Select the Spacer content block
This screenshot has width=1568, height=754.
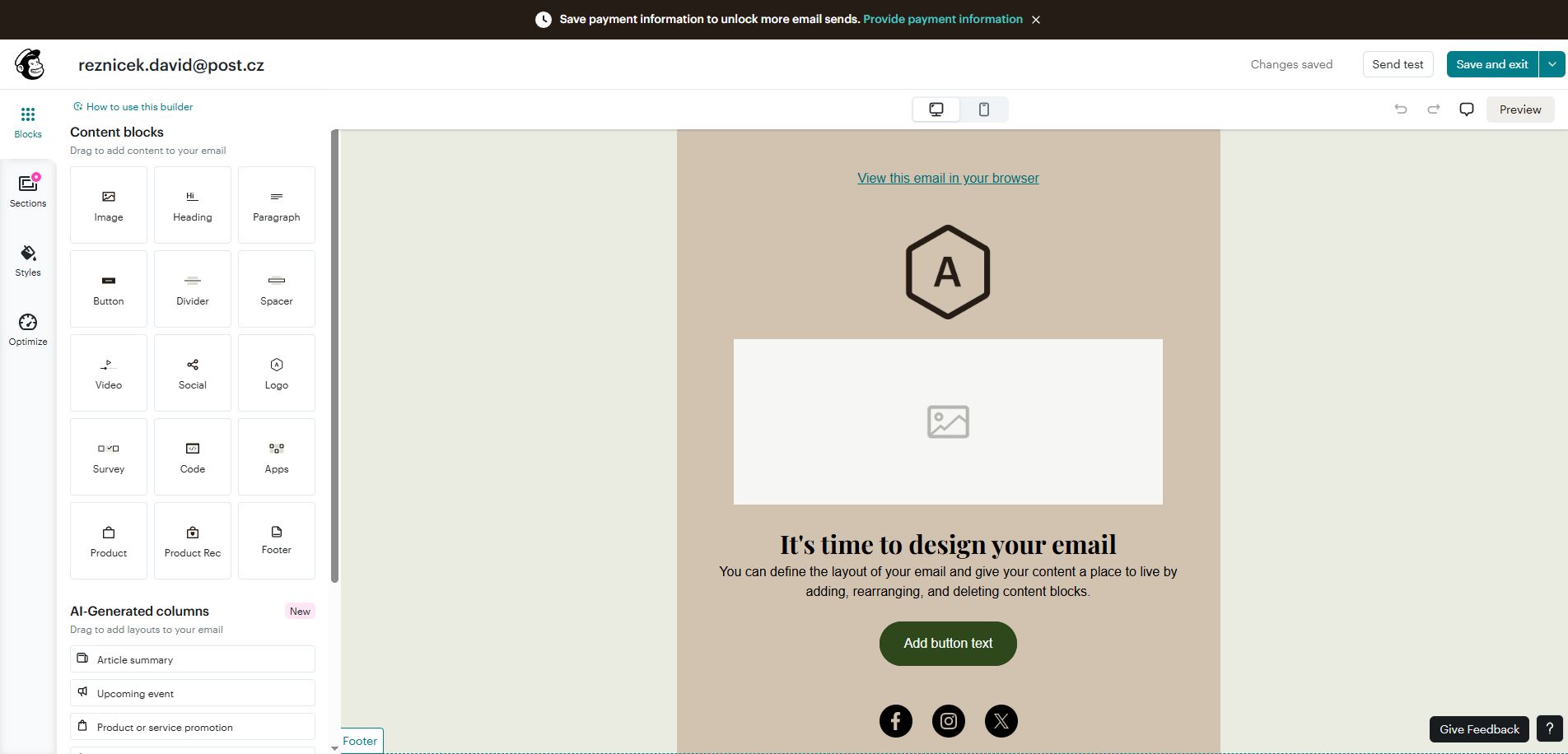pyautogui.click(x=277, y=289)
